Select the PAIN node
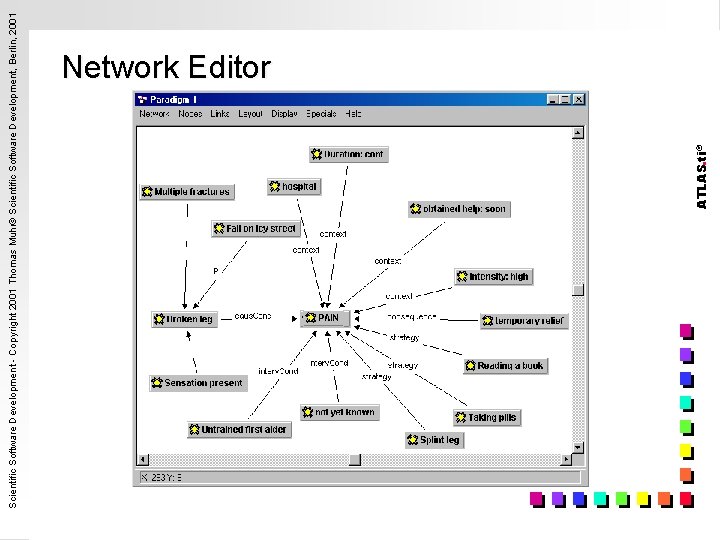This screenshot has width=720, height=540. pyautogui.click(x=325, y=318)
